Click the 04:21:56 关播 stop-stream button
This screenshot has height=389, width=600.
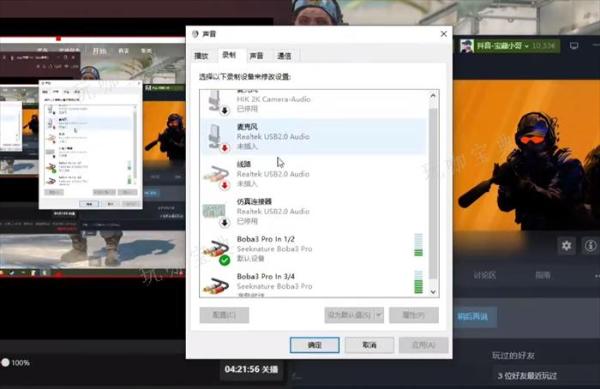251,369
